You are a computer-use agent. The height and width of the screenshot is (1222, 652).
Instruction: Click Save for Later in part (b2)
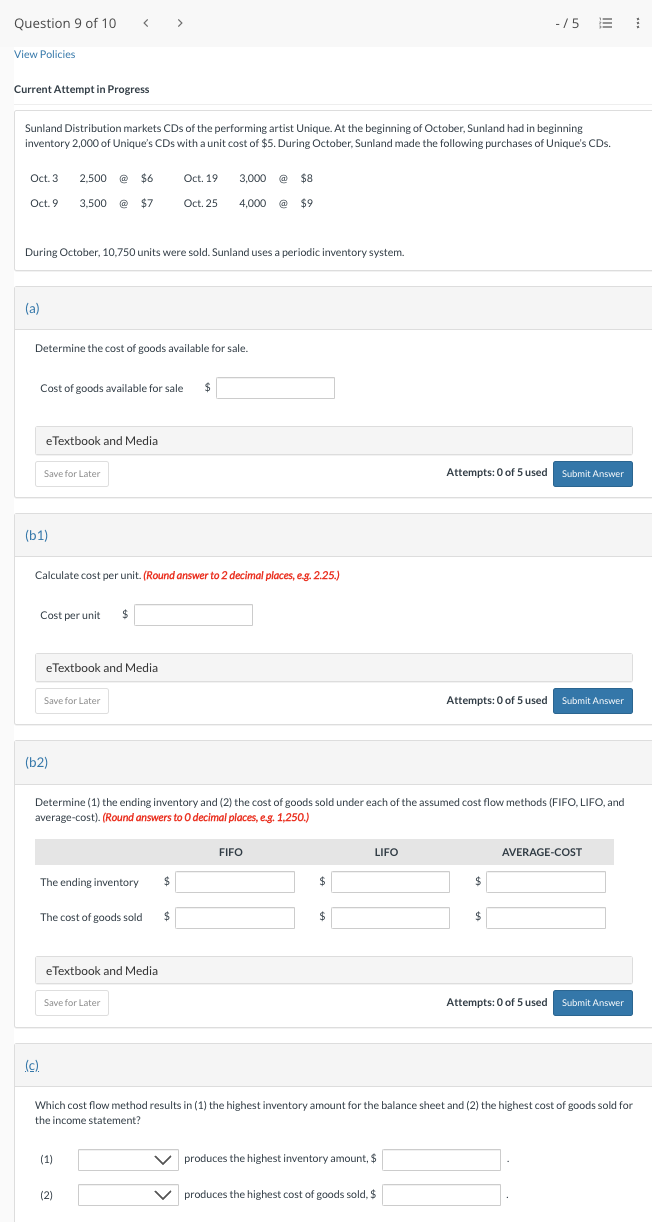tap(71, 1003)
